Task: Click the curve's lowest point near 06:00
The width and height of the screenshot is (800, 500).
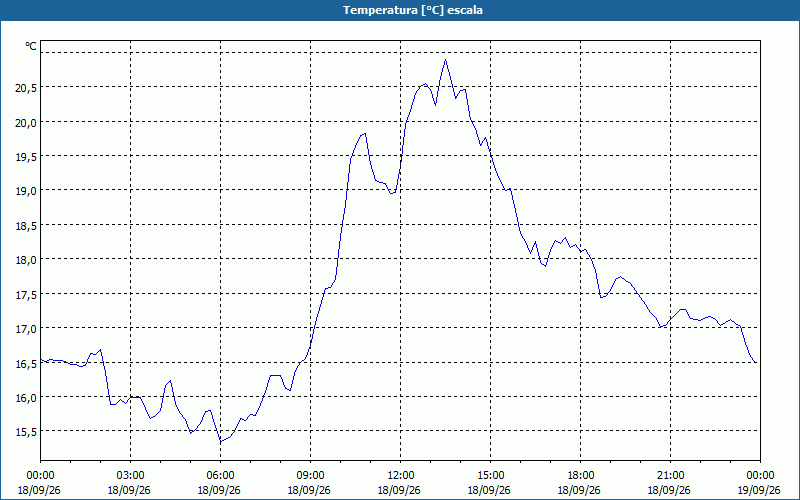Action: [221, 441]
